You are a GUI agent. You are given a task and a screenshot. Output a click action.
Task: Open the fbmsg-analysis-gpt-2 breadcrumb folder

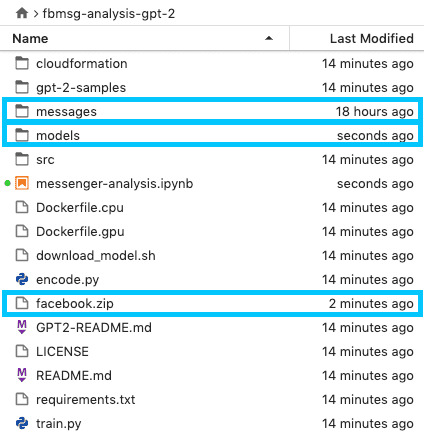109,14
